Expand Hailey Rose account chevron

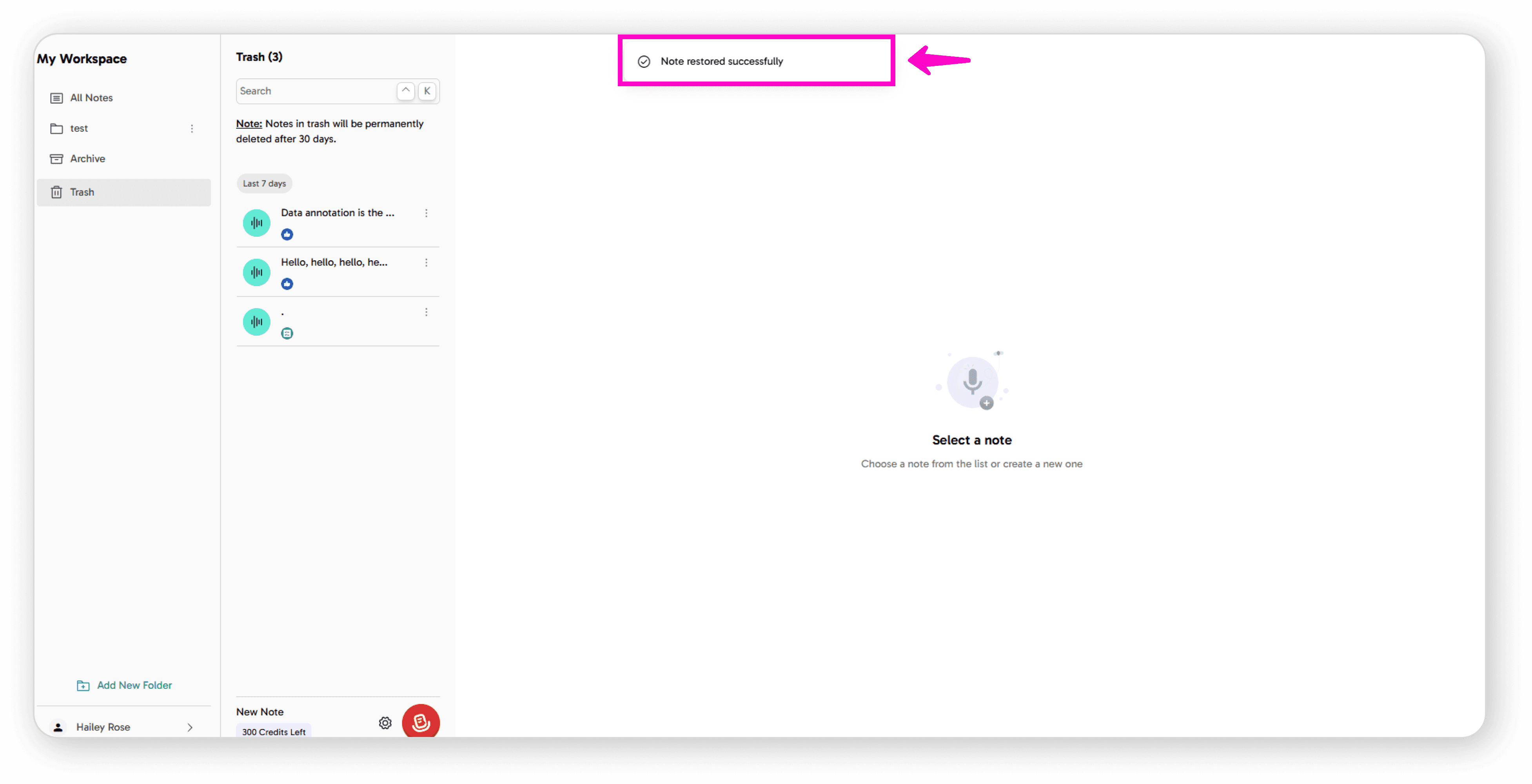pyautogui.click(x=190, y=727)
